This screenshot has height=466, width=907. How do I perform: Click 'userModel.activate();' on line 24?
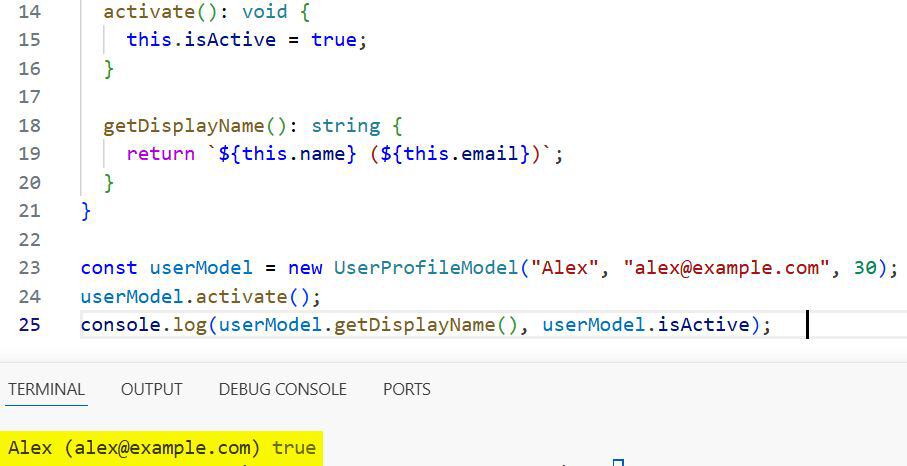click(201, 297)
